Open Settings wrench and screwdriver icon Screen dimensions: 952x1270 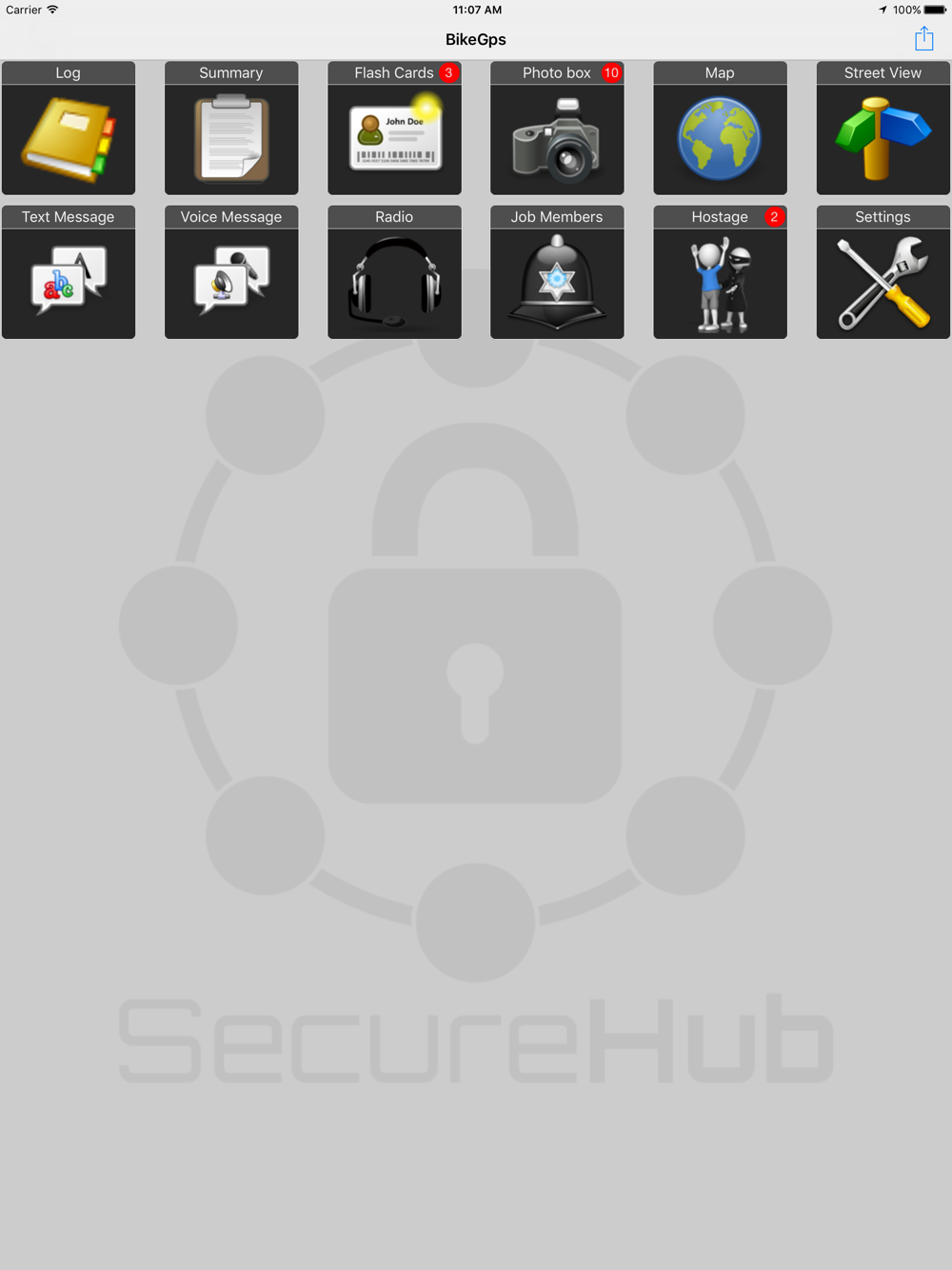click(883, 284)
